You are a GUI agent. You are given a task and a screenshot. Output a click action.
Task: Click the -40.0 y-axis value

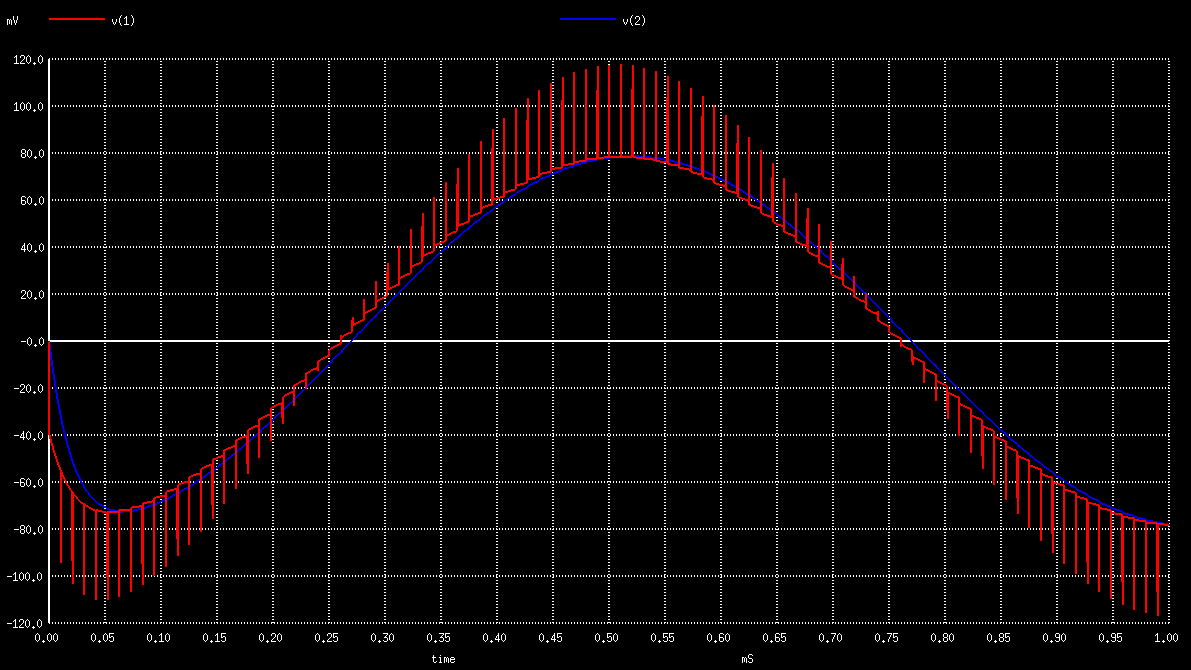pos(28,436)
